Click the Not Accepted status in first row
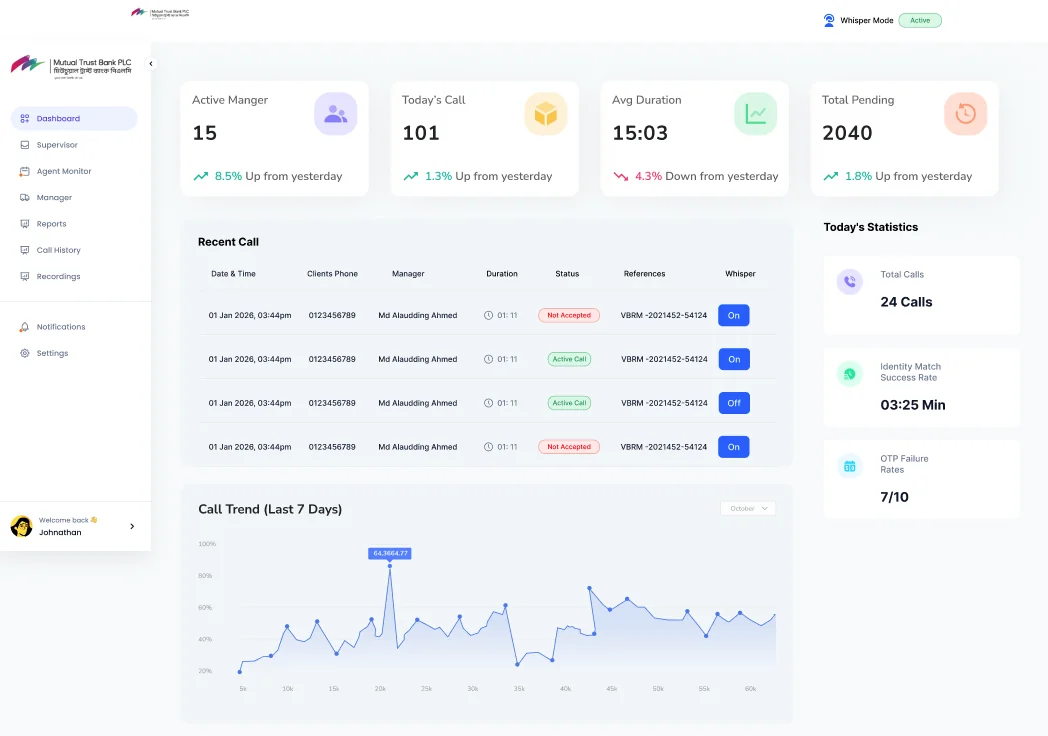Screen dimensions: 1048x736 568,315
